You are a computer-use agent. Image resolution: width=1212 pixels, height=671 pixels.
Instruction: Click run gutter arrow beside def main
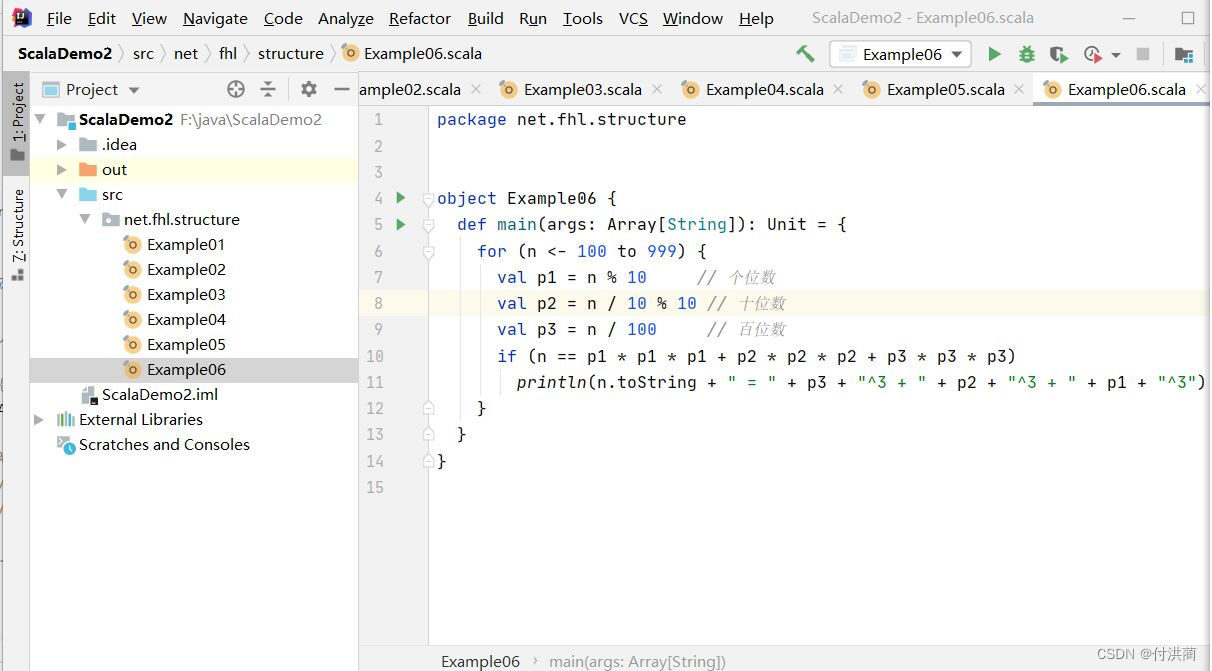(401, 224)
